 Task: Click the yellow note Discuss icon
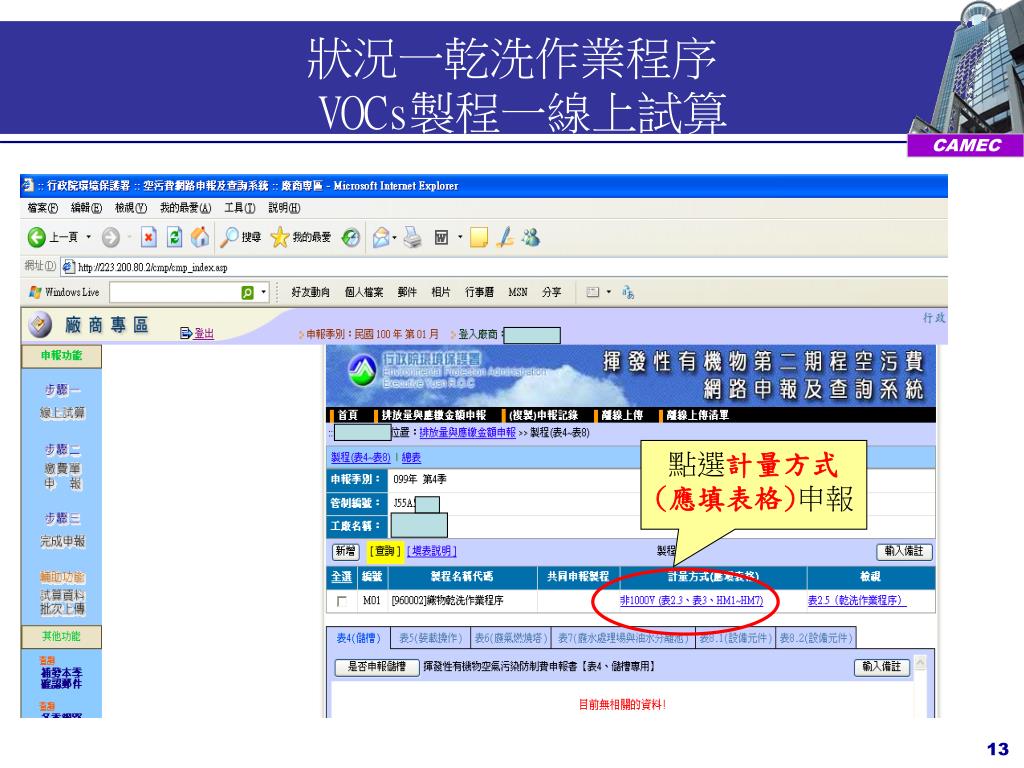coord(479,237)
